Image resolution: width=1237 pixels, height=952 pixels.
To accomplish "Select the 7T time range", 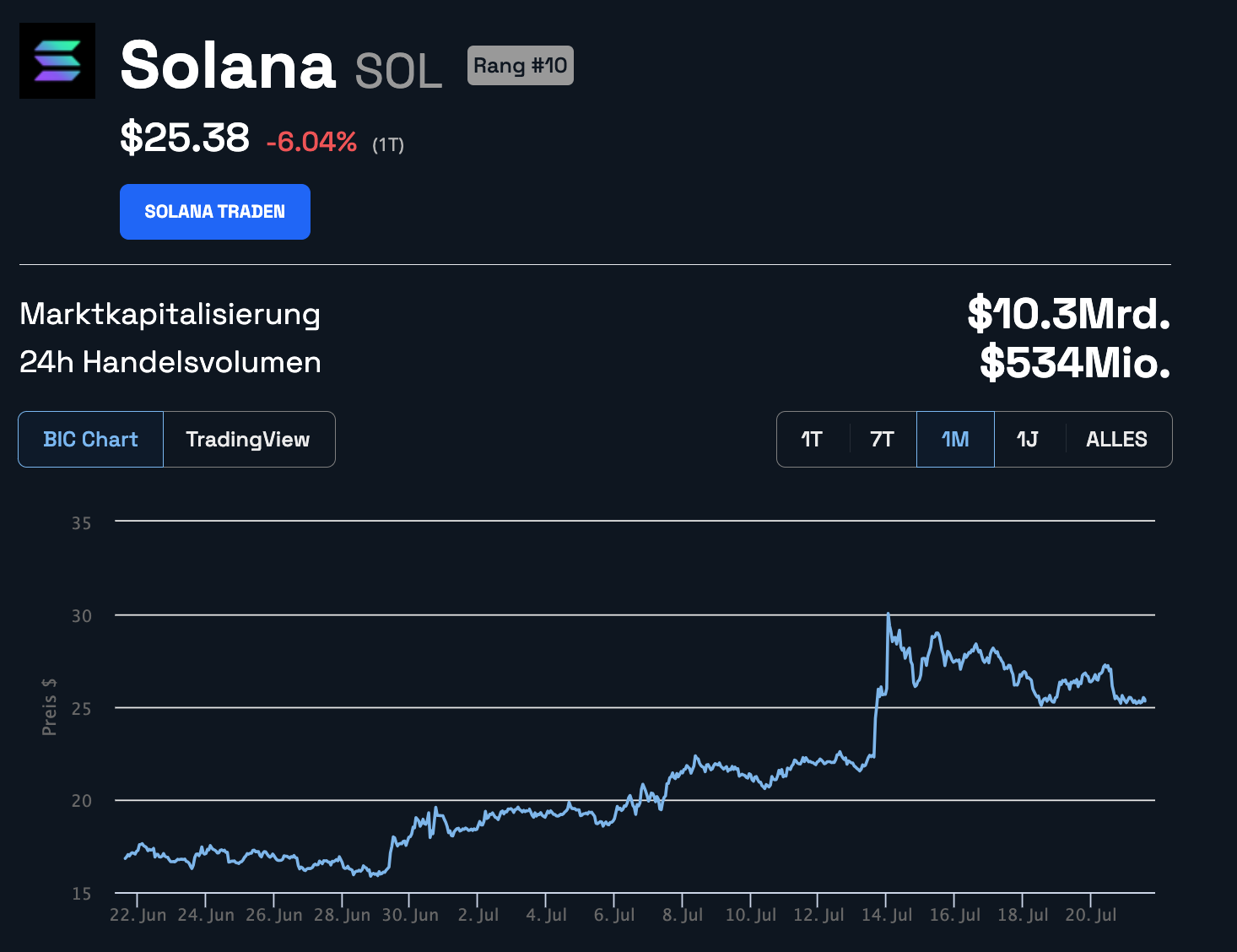I will (882, 440).
